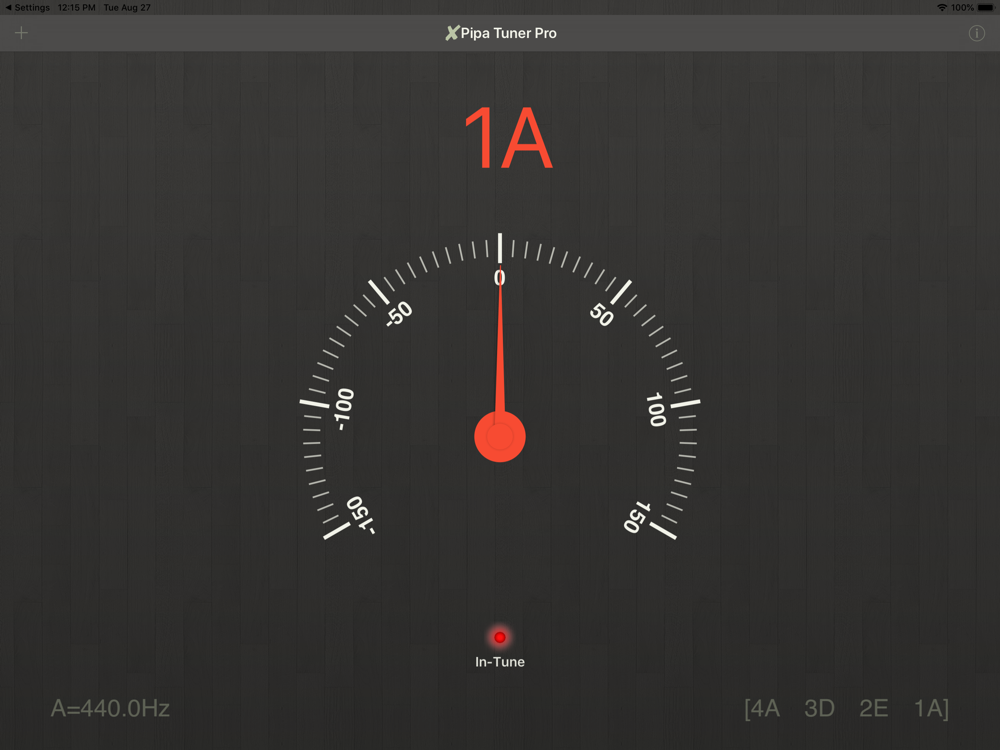Click the -50 mark on the tuning dial
This screenshot has height=750, width=1000.
(398, 314)
